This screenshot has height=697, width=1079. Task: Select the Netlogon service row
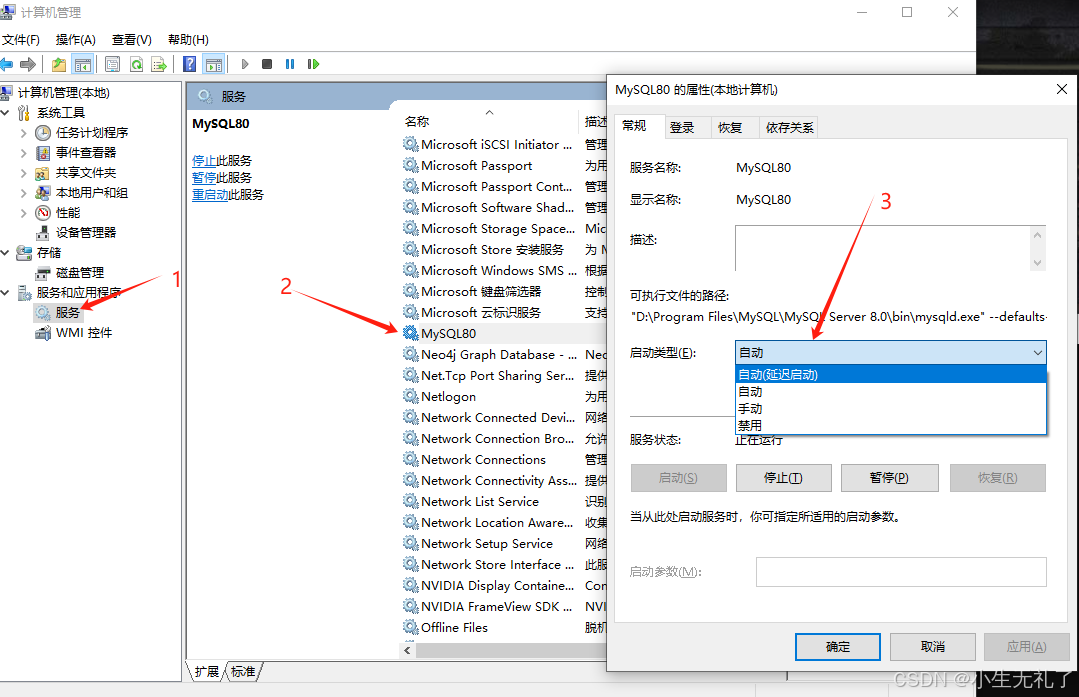(x=504, y=396)
